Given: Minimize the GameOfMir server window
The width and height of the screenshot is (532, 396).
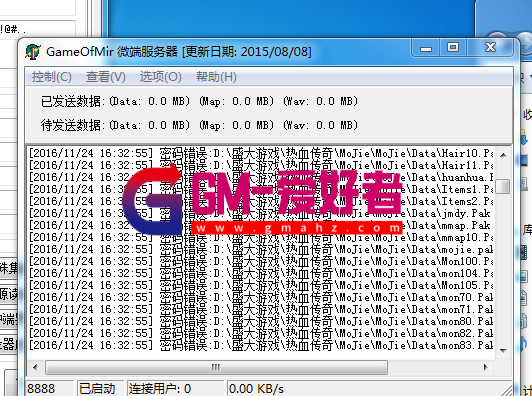Looking at the screenshot, I should [425, 48].
